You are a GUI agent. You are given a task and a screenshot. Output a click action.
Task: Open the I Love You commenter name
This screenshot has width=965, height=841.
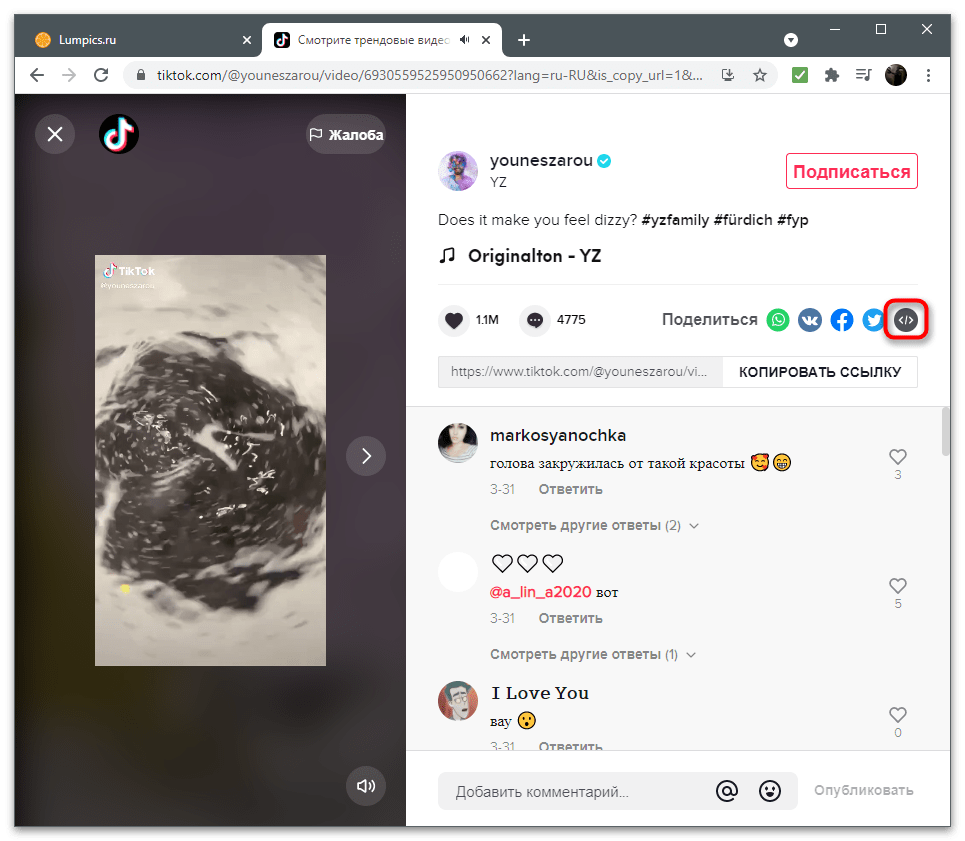540,693
